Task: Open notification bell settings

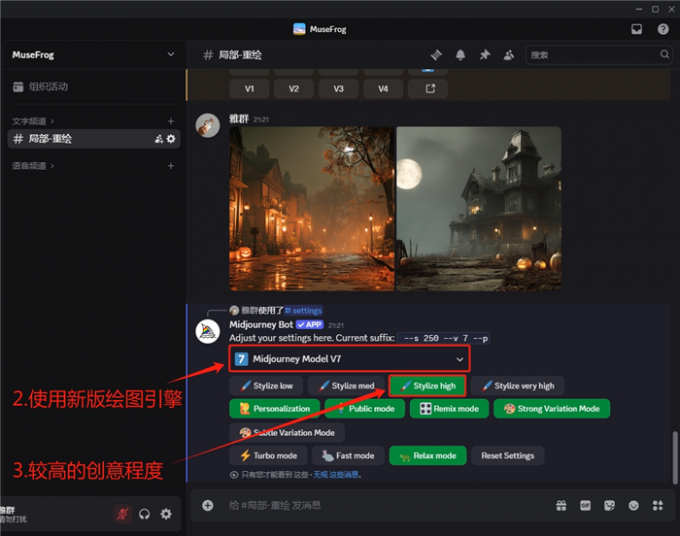Action: 461,55
